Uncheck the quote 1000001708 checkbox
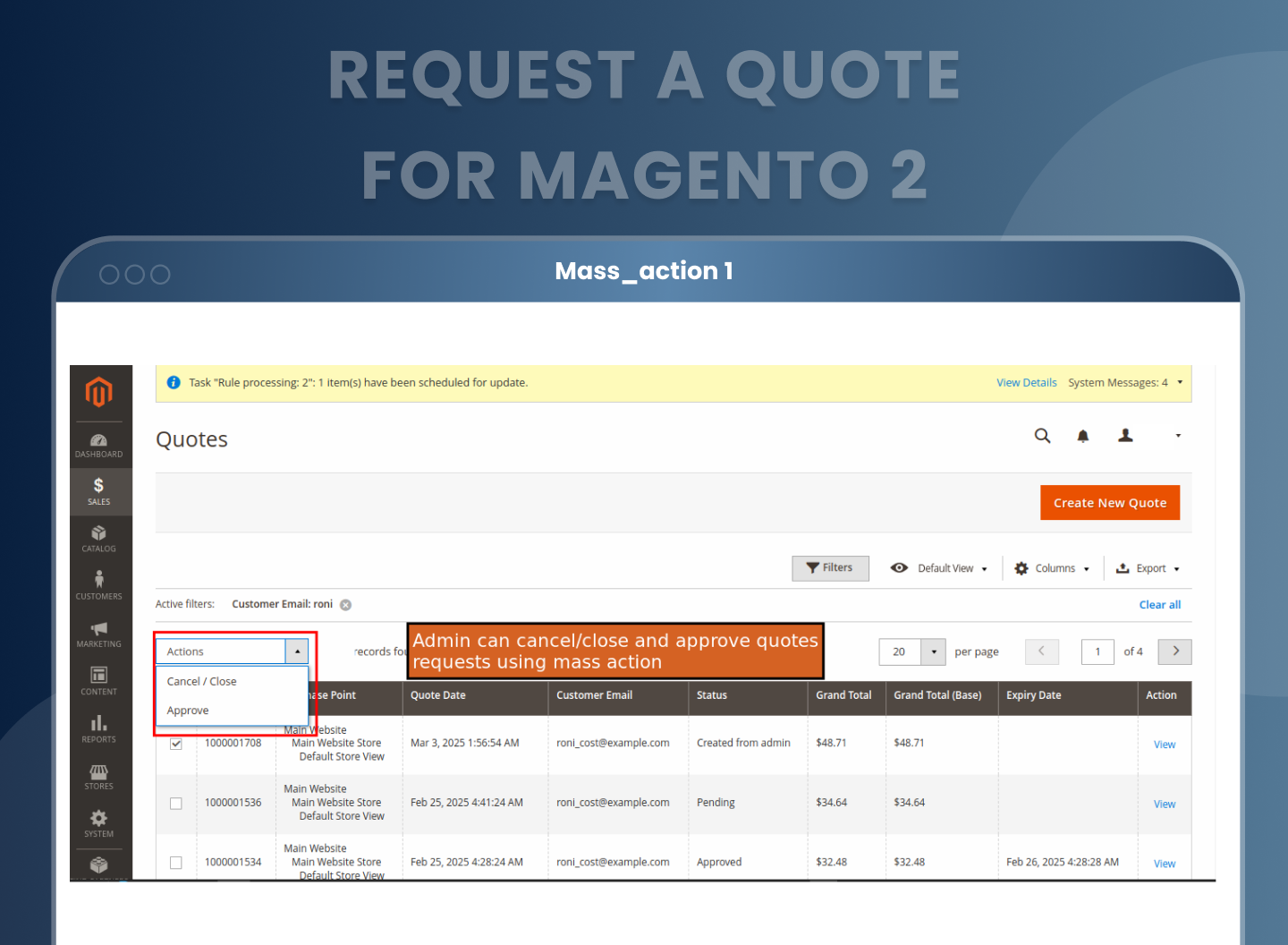 pos(176,744)
